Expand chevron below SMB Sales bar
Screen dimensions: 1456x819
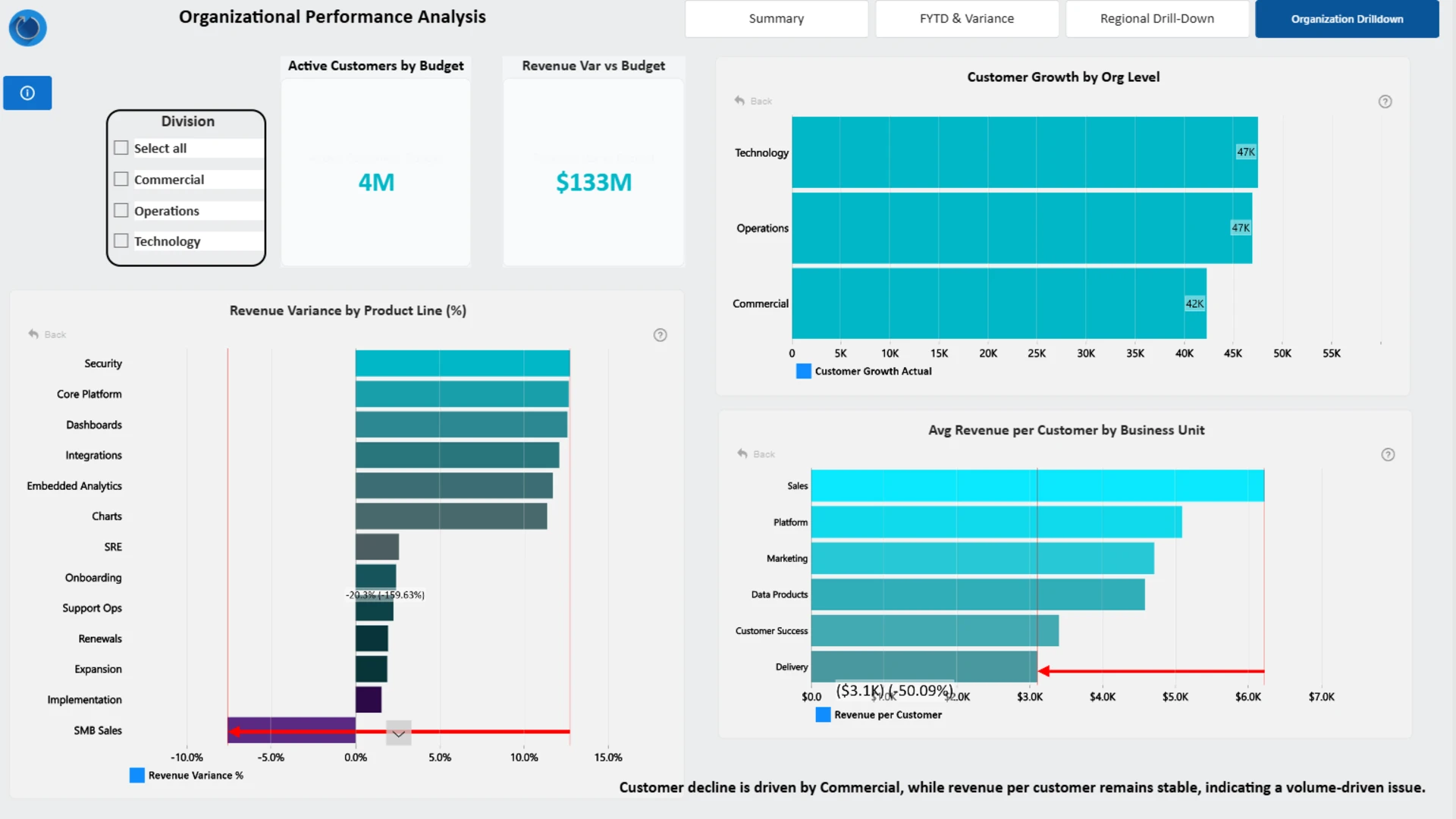[x=399, y=733]
